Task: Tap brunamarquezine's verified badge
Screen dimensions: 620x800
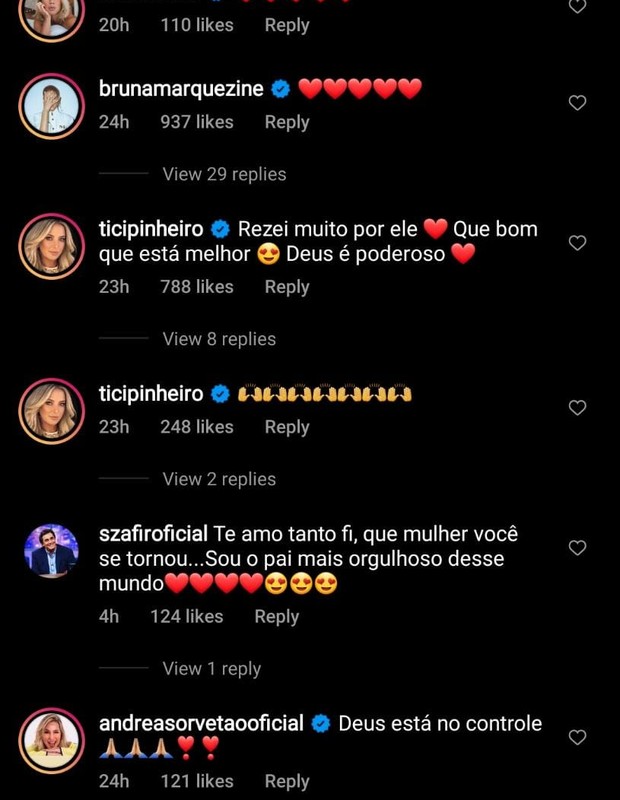Action: point(281,89)
